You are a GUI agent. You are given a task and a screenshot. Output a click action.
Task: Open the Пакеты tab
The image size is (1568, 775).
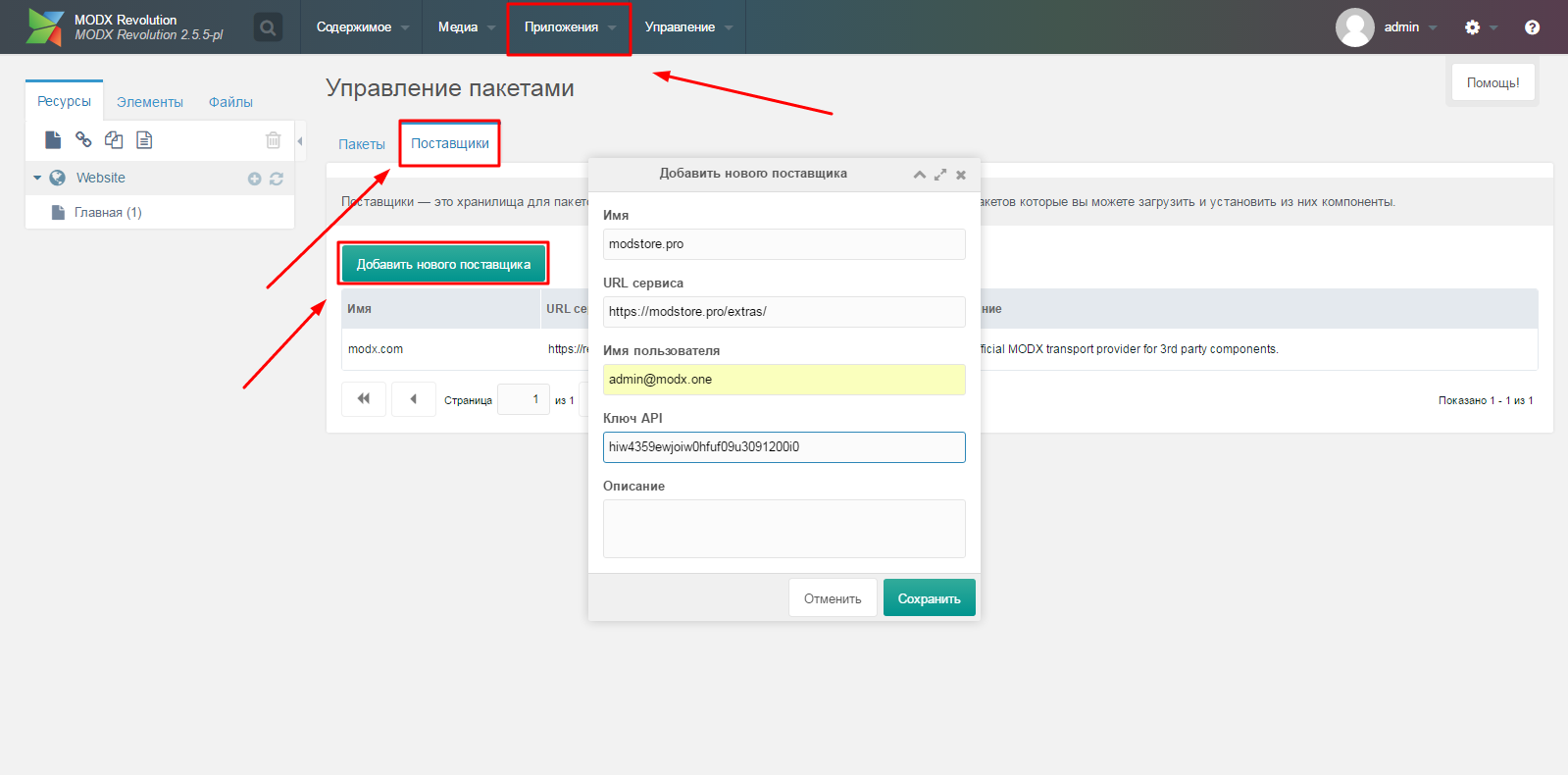[362, 144]
